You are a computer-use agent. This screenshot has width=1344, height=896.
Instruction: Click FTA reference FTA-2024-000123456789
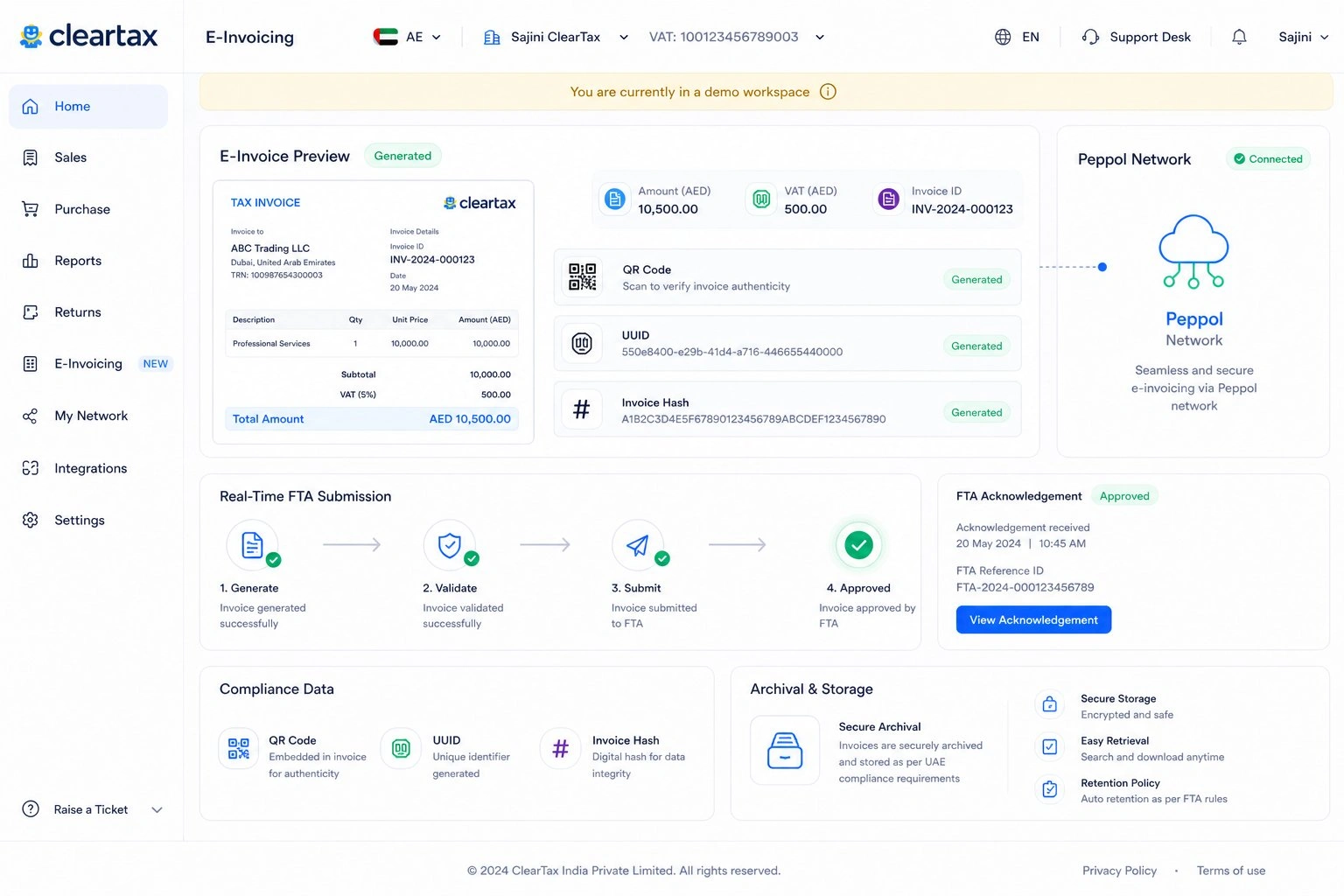(x=1025, y=587)
